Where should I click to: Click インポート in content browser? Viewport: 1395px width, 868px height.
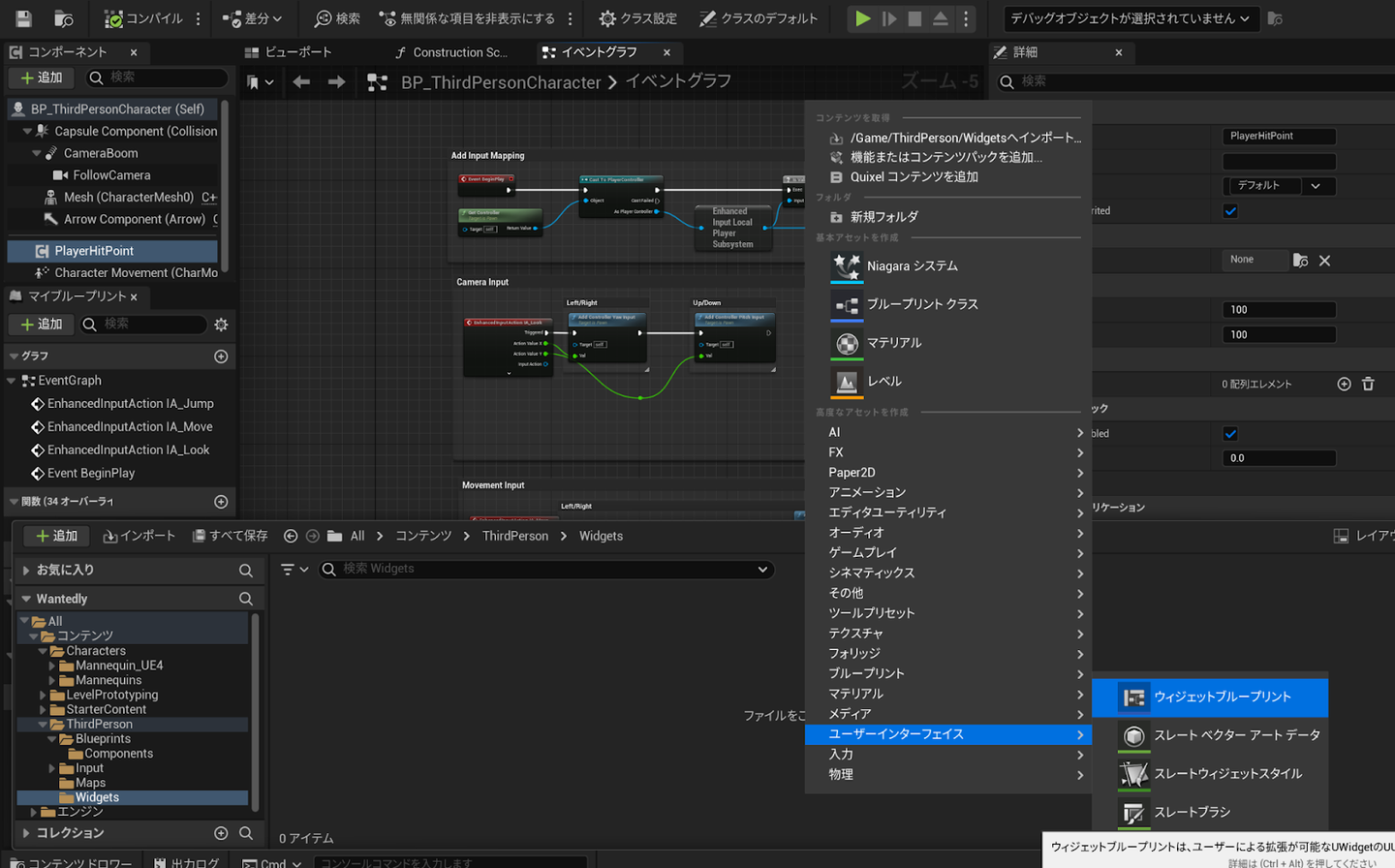(139, 536)
